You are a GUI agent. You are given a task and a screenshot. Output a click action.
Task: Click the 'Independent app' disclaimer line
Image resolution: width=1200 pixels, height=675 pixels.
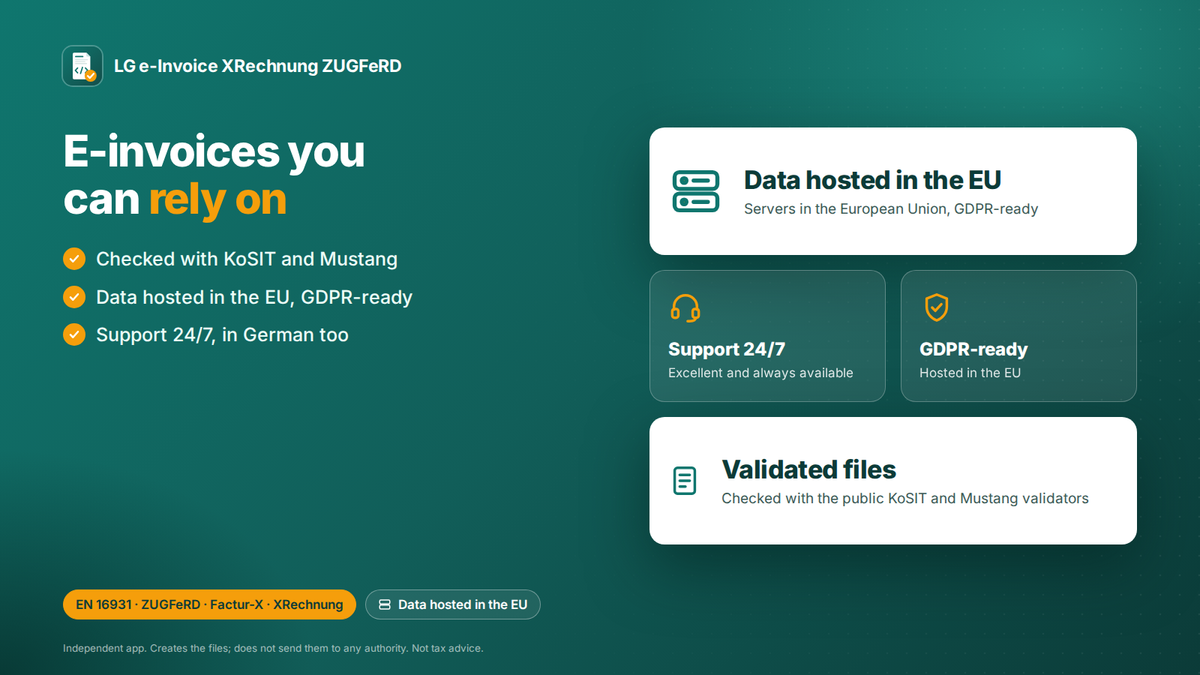tap(273, 648)
